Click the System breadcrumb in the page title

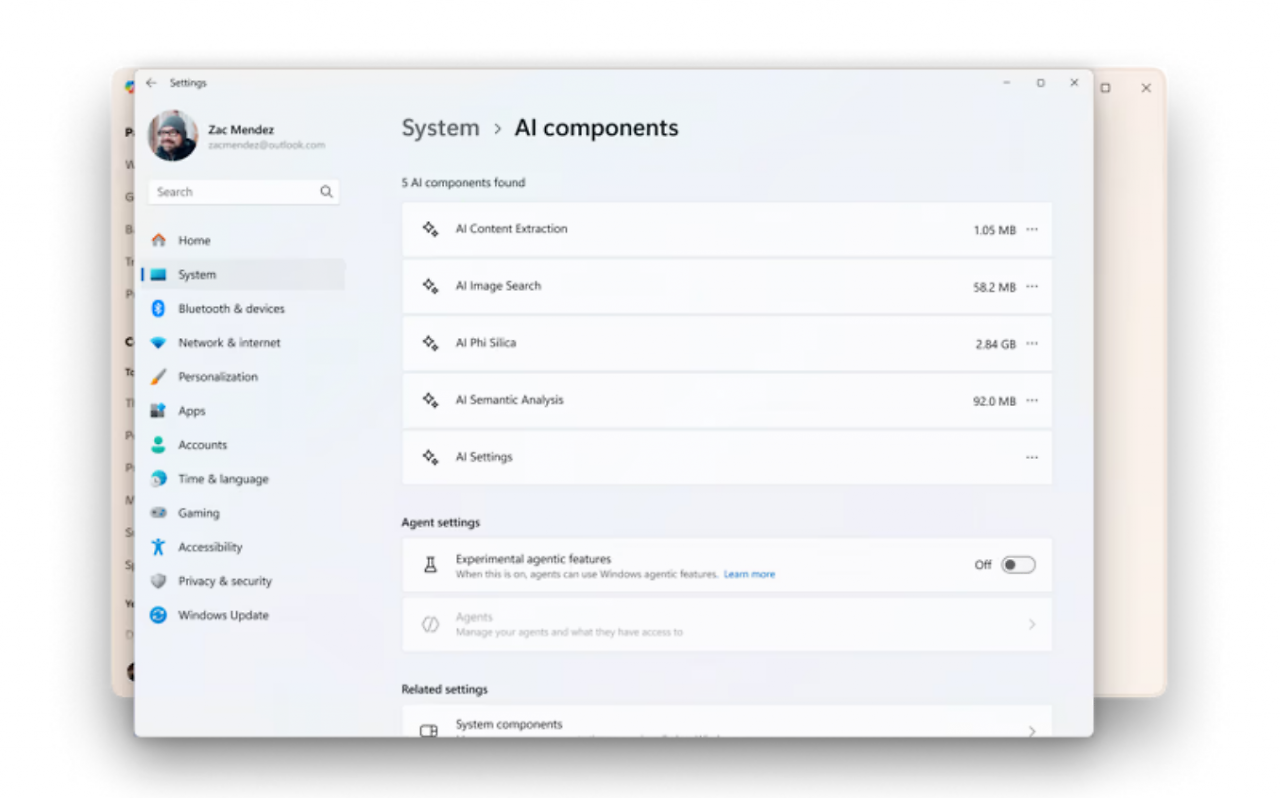point(440,128)
